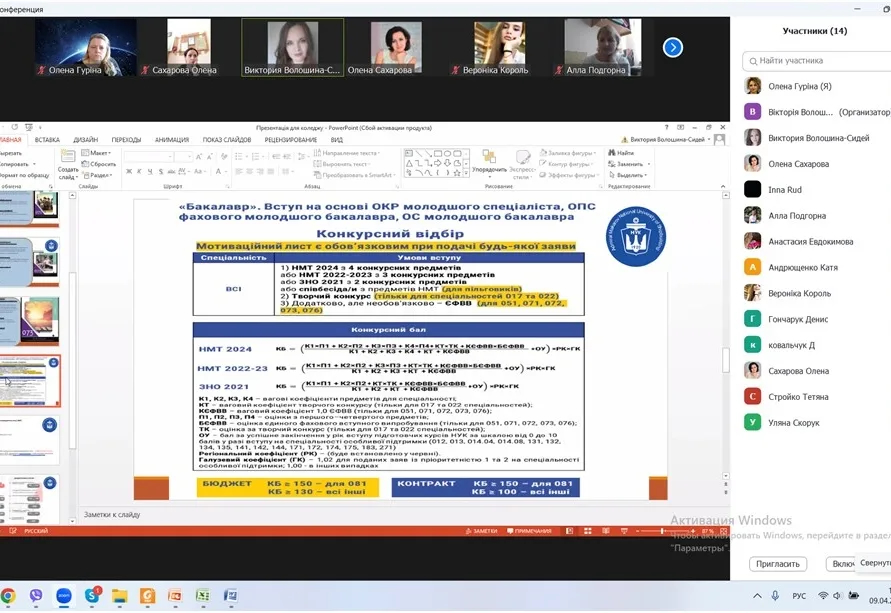Screen dimensions: 891x613
Task: Open Excel from the taskbar
Action: pyautogui.click(x=203, y=596)
